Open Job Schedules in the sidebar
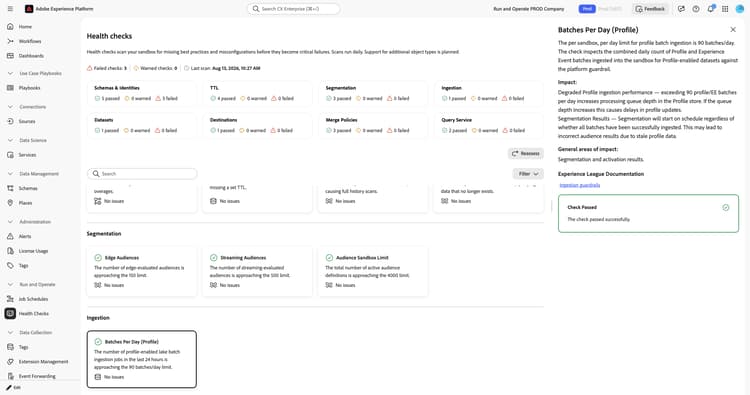750x395 pixels. pos(33,299)
